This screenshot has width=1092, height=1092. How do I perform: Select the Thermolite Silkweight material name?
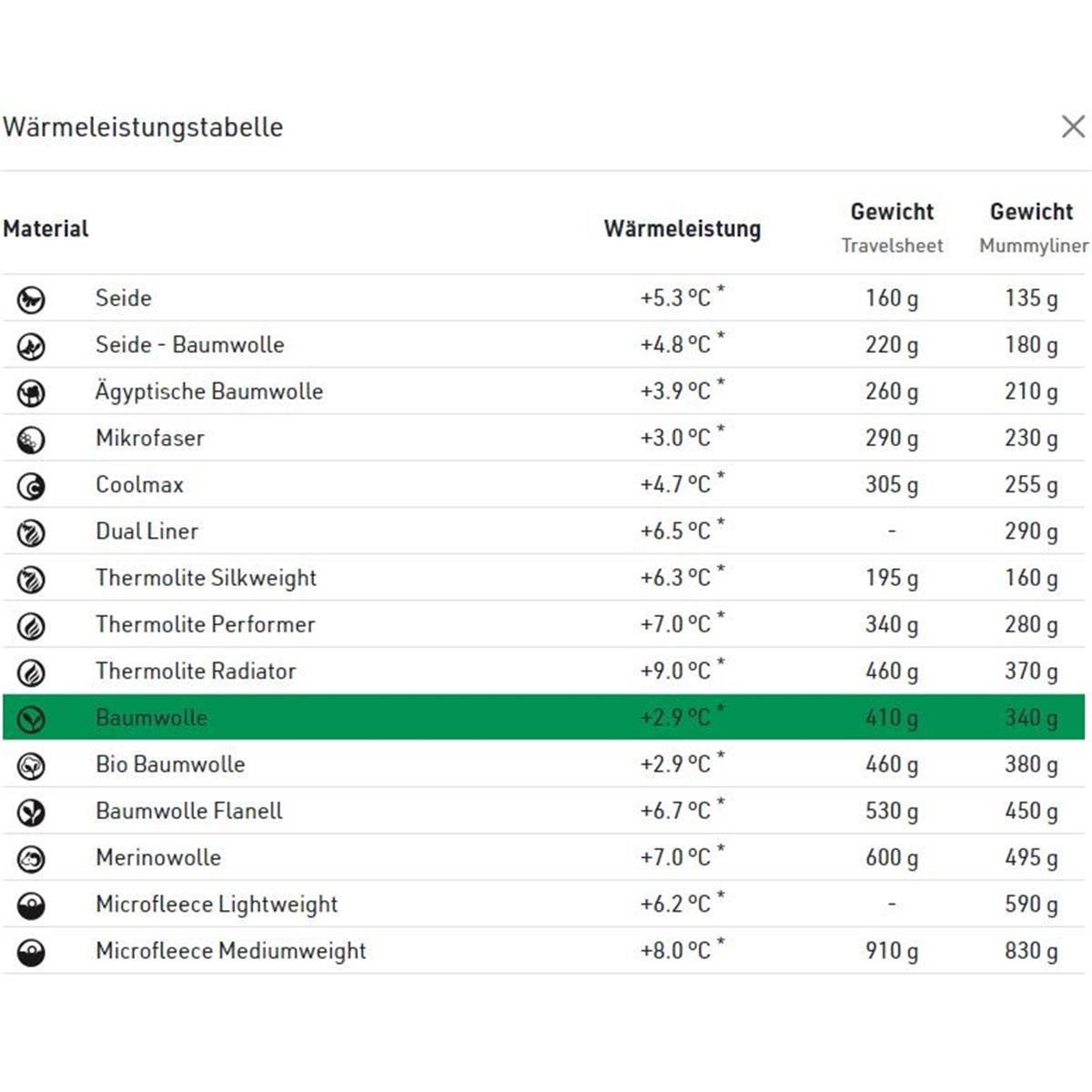point(207,578)
